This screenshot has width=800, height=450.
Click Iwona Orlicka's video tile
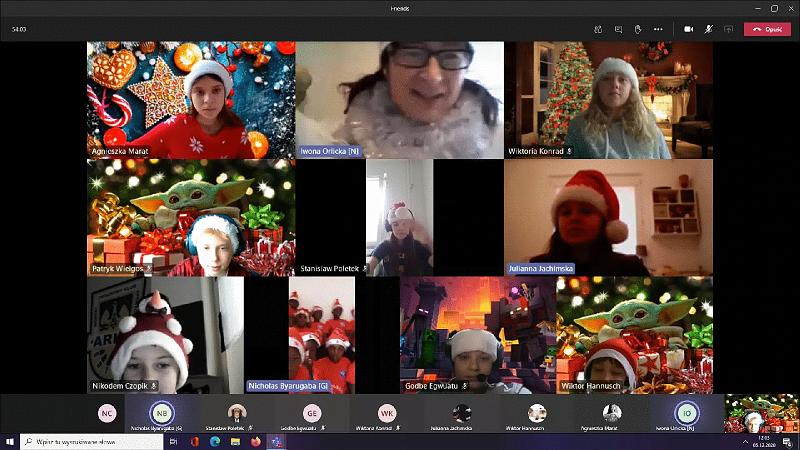(399, 99)
